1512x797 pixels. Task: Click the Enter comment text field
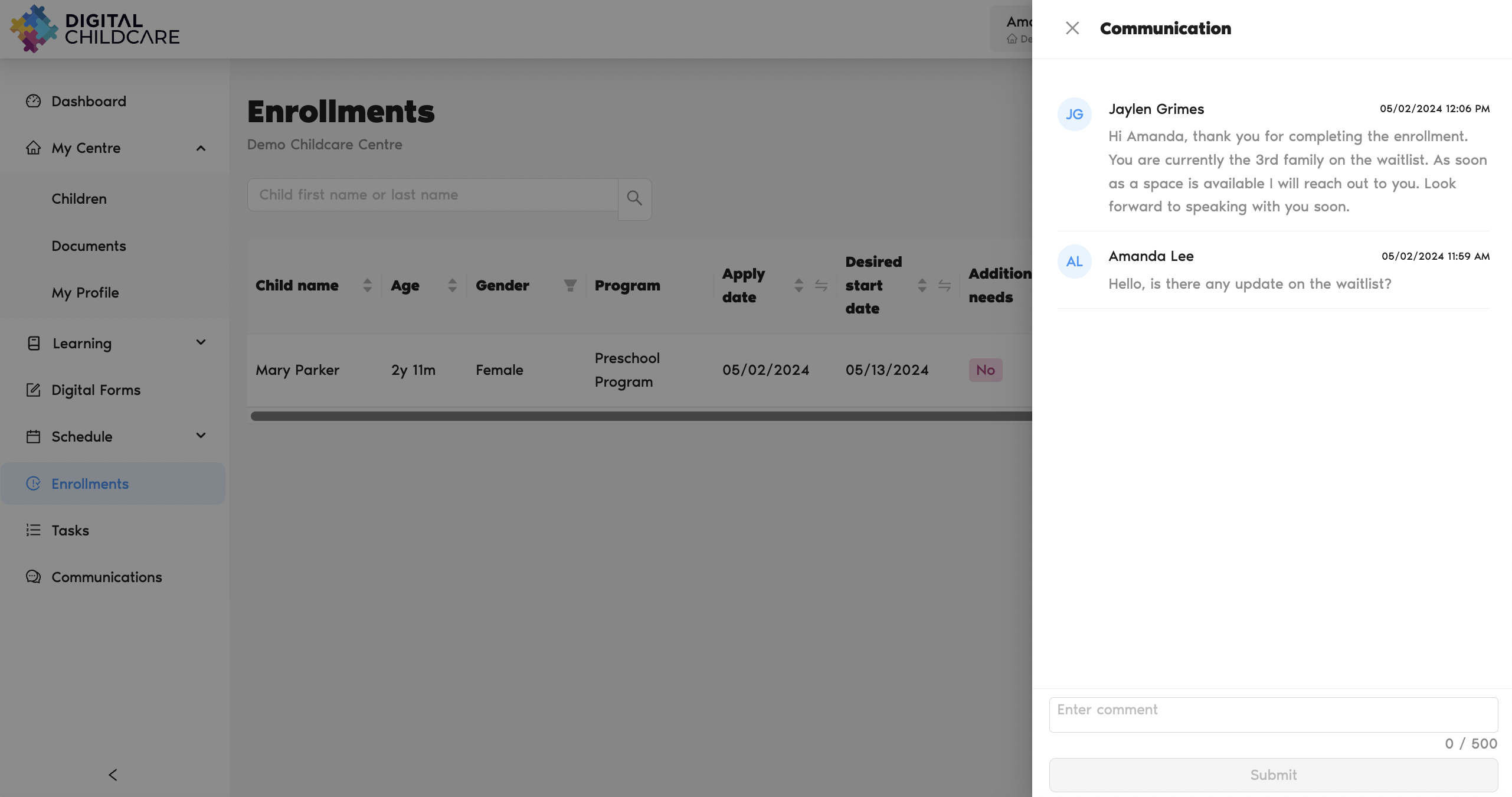[1273, 714]
